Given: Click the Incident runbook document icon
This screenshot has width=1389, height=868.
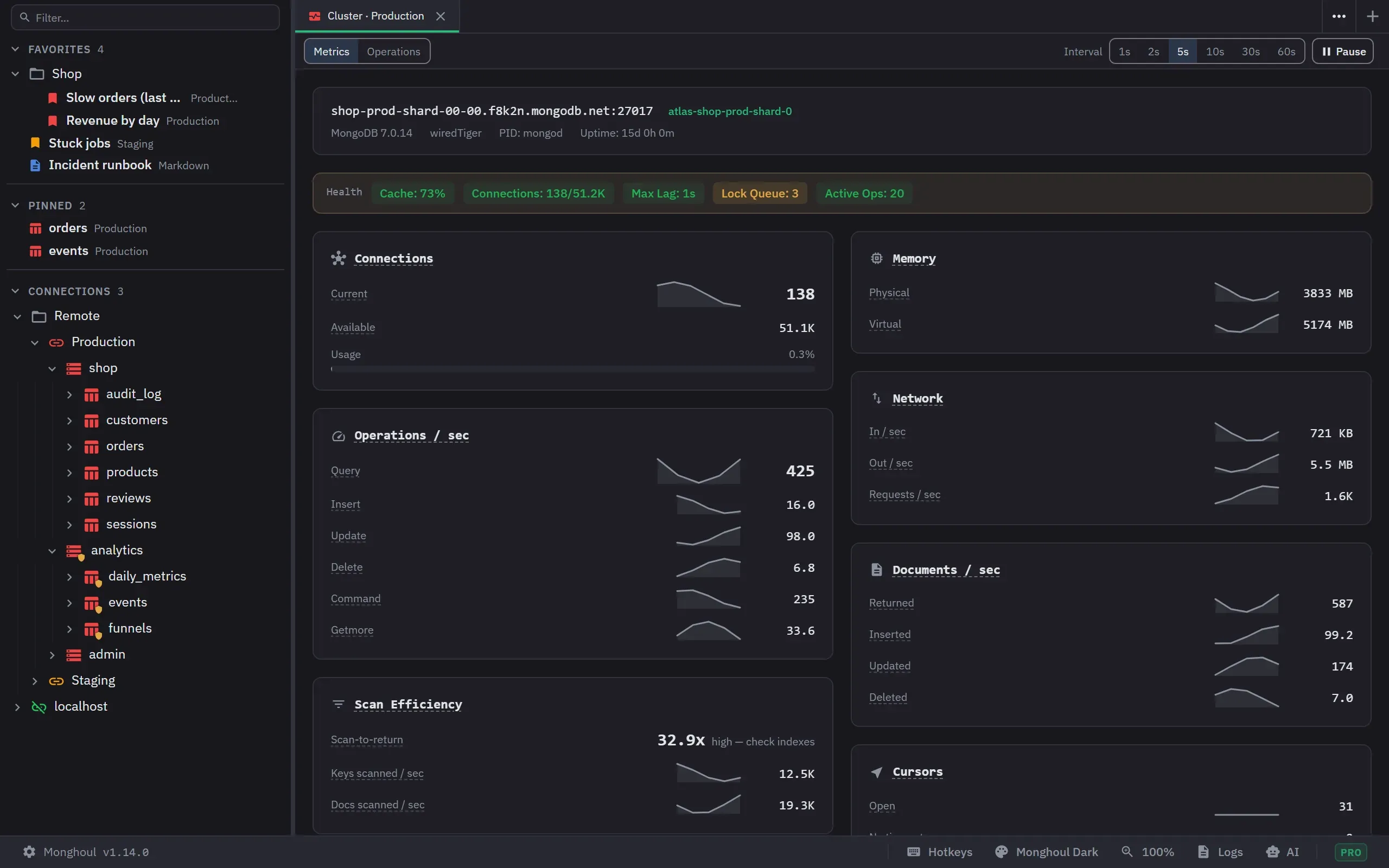Looking at the screenshot, I should pyautogui.click(x=36, y=165).
